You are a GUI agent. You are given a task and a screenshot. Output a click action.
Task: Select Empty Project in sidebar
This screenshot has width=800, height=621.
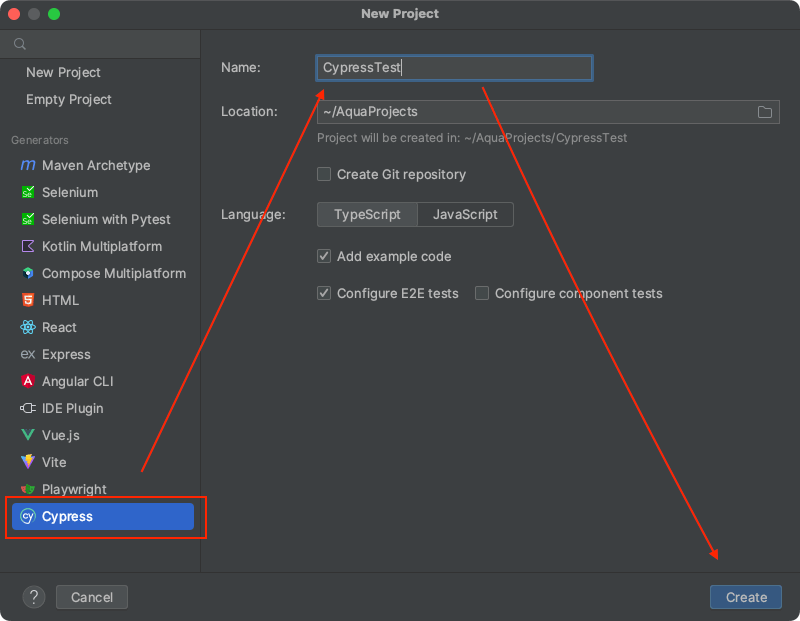pos(69,100)
